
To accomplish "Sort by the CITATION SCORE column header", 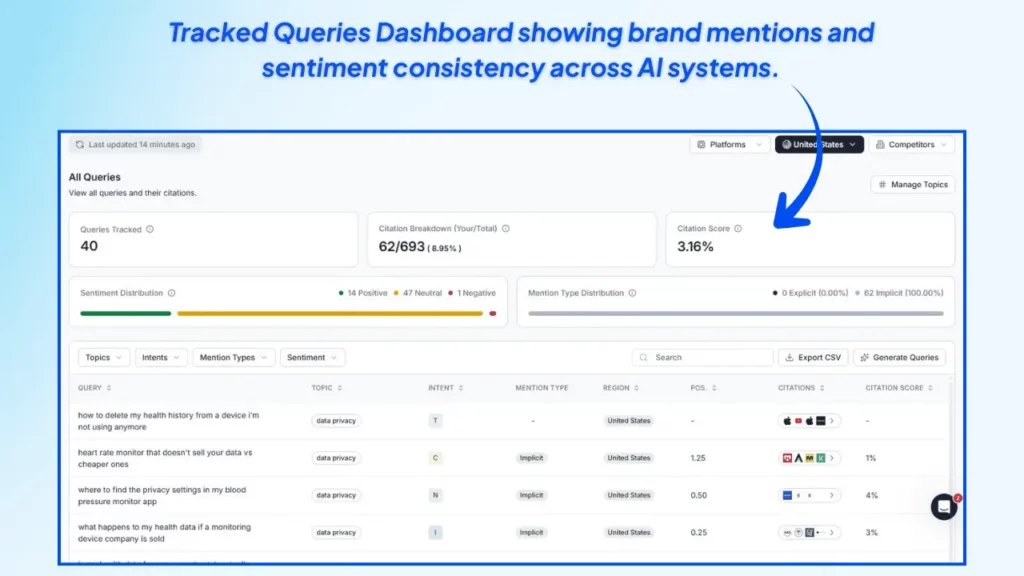I will 899,388.
